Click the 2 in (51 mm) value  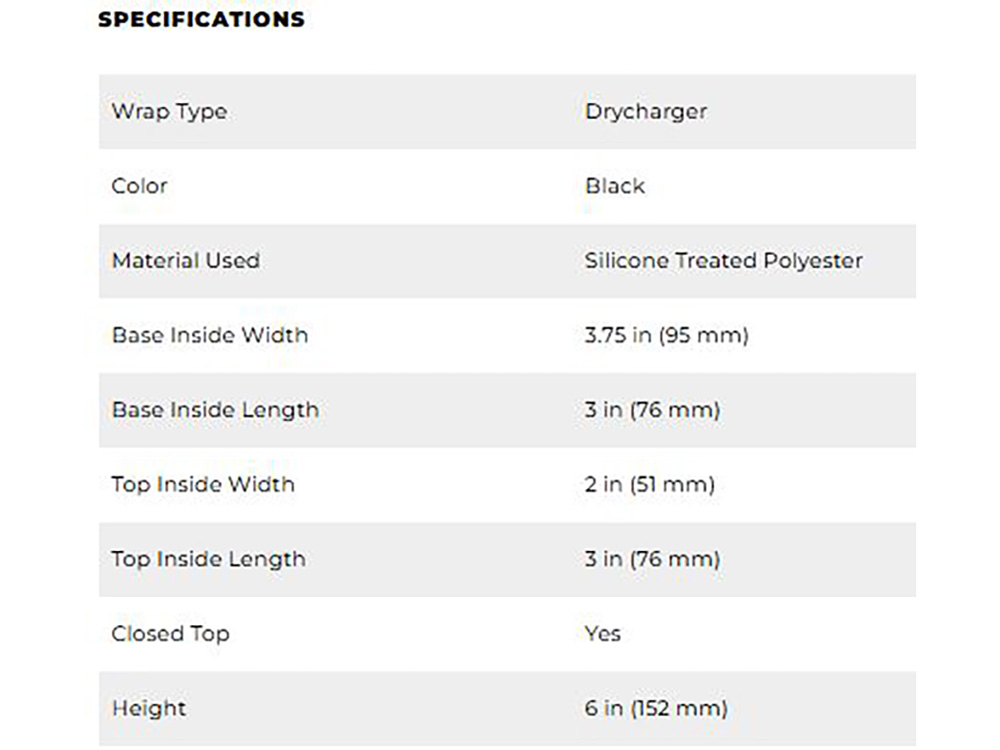[x=650, y=484]
